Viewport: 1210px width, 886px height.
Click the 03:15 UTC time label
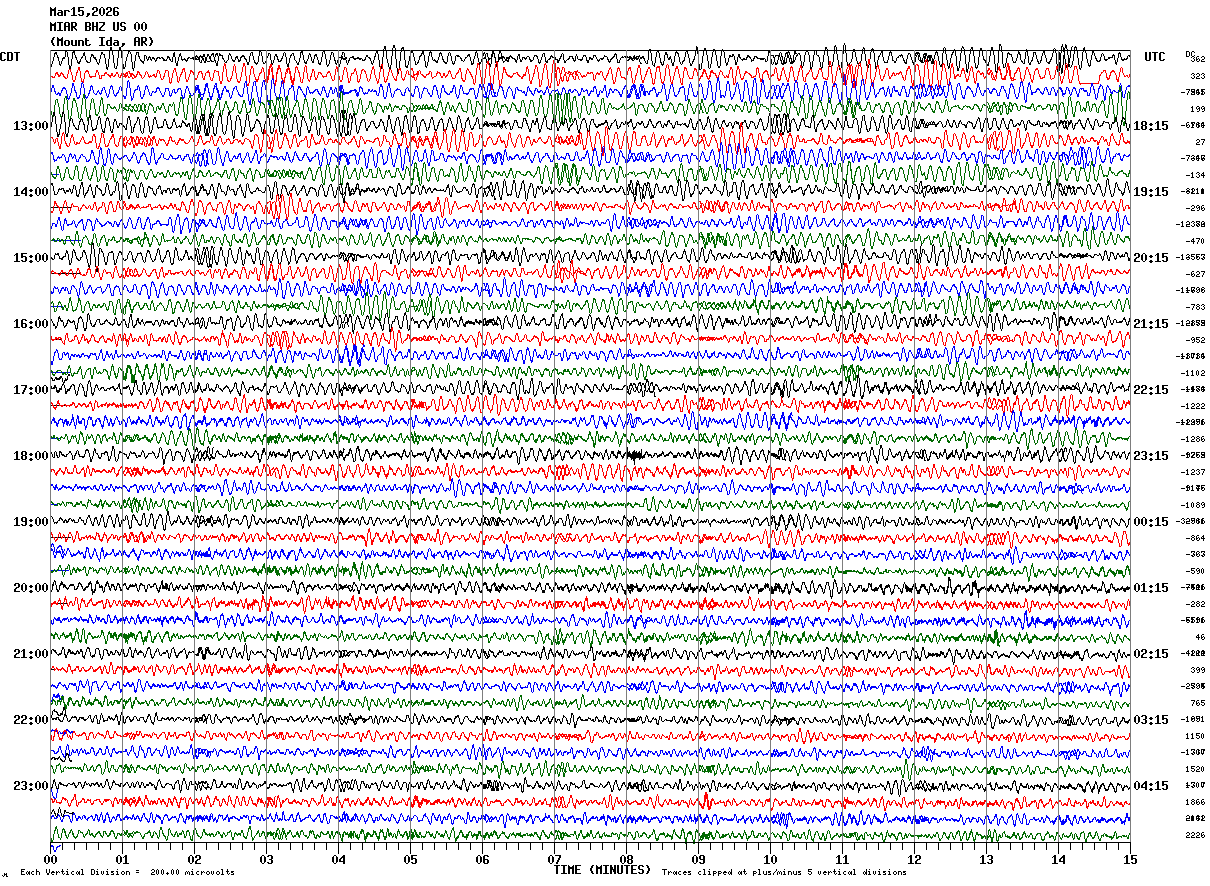pyautogui.click(x=1151, y=720)
